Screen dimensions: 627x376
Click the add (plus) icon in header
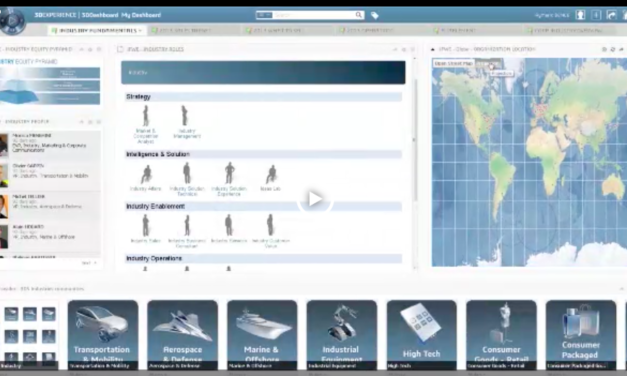(x=596, y=15)
